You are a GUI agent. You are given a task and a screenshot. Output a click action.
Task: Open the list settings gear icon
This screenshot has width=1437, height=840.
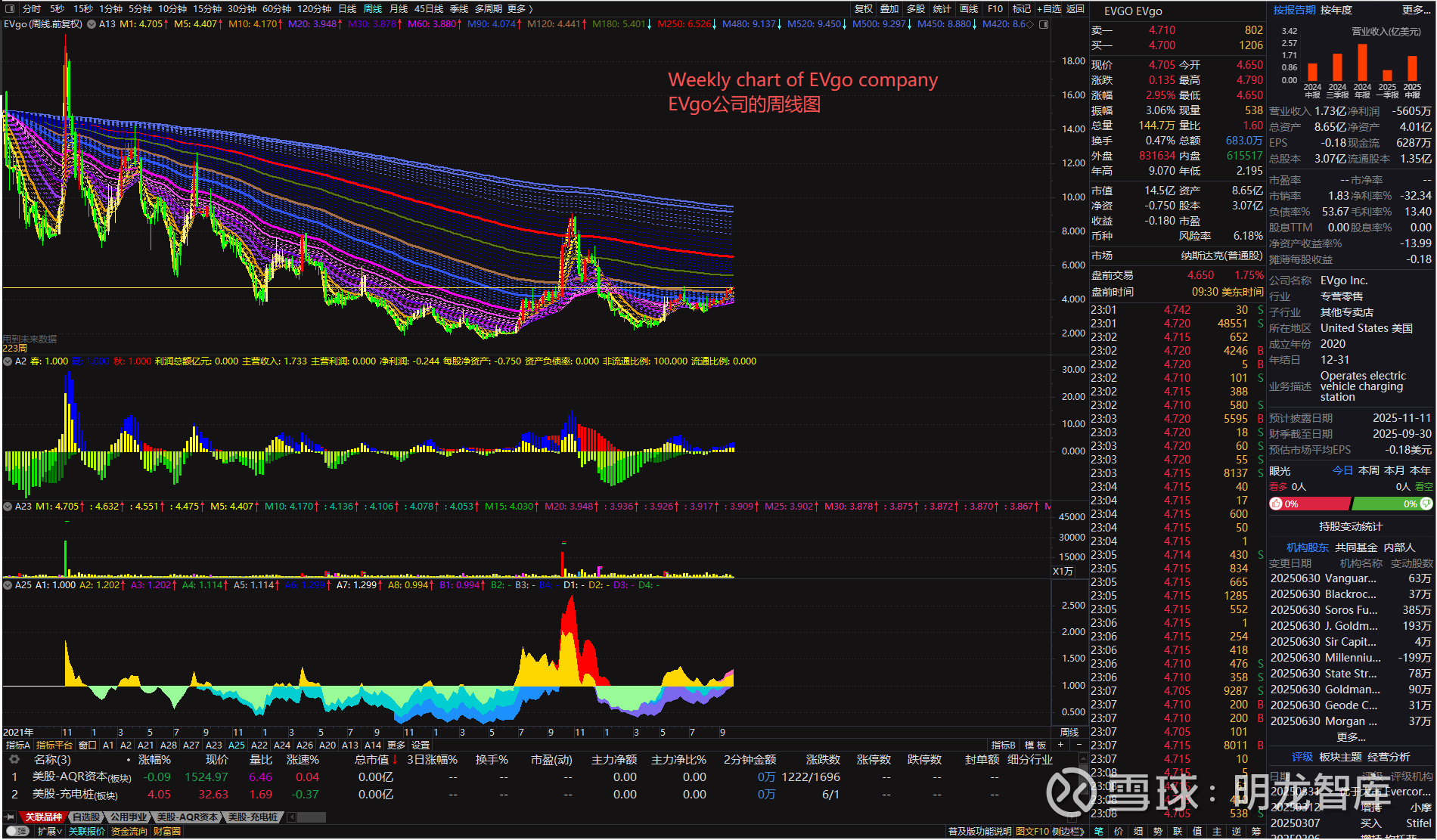[x=14, y=759]
